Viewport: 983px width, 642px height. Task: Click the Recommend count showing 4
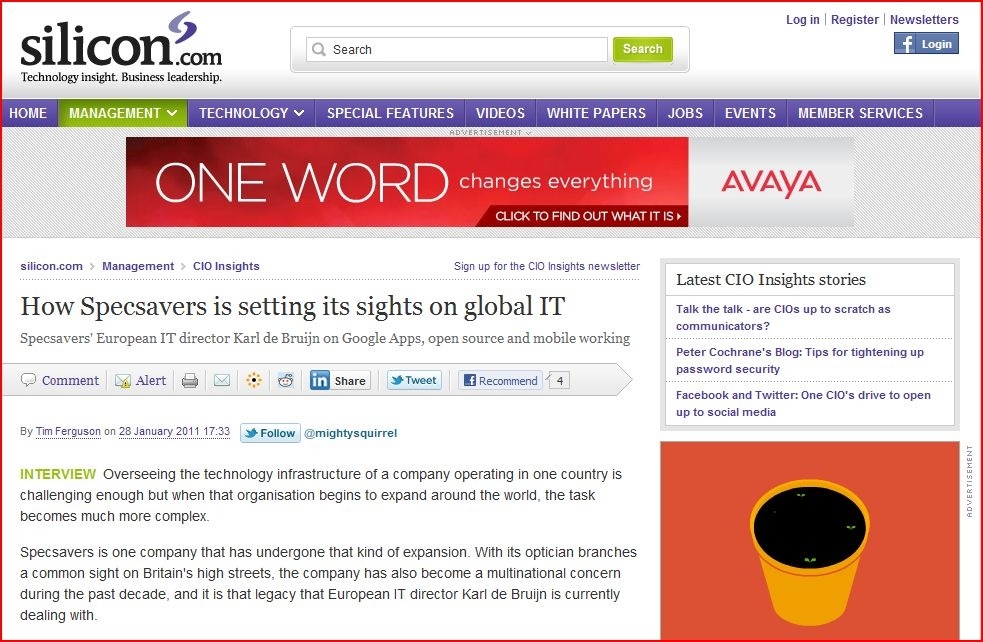click(x=559, y=381)
